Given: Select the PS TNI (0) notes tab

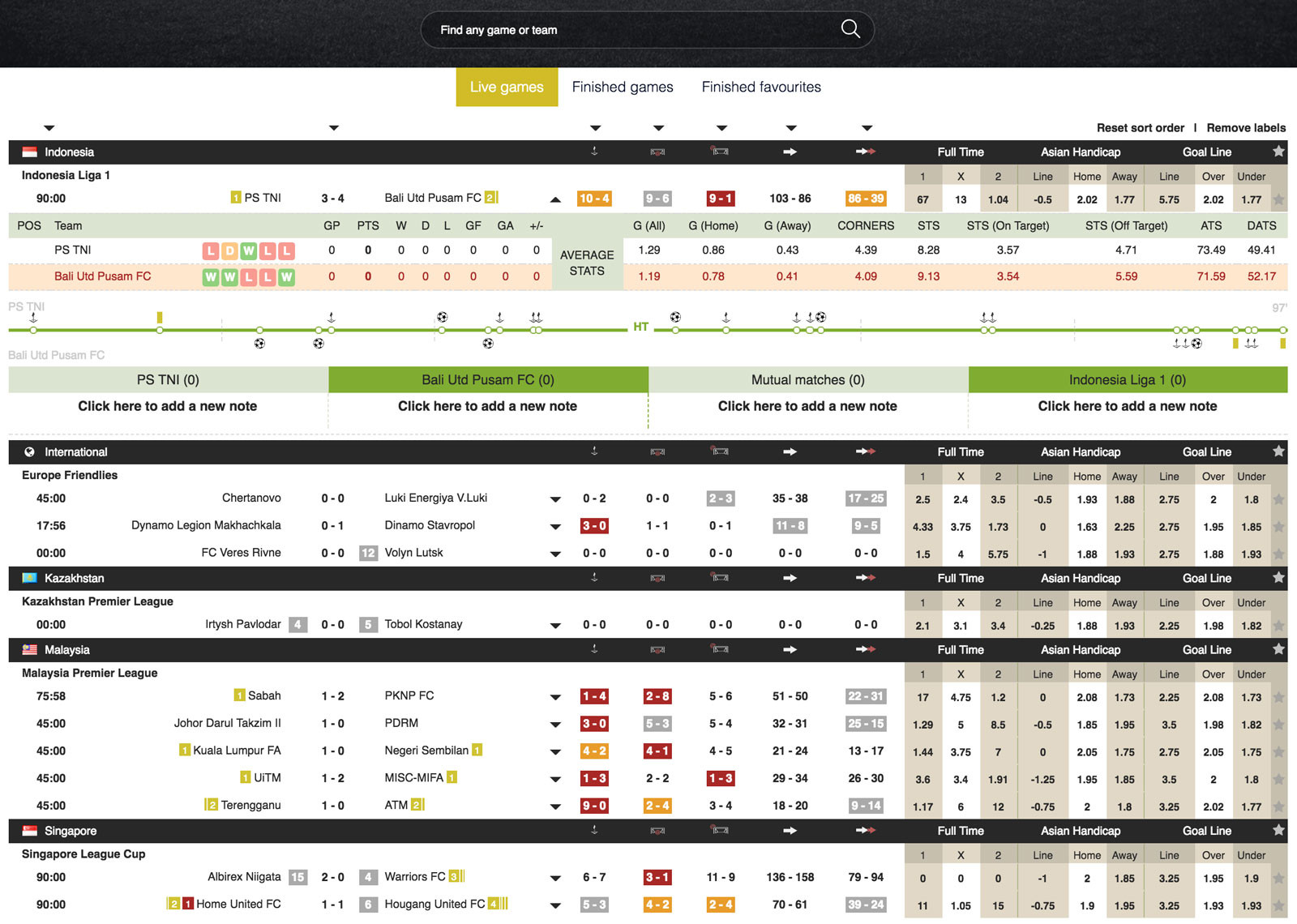Looking at the screenshot, I should 168,379.
